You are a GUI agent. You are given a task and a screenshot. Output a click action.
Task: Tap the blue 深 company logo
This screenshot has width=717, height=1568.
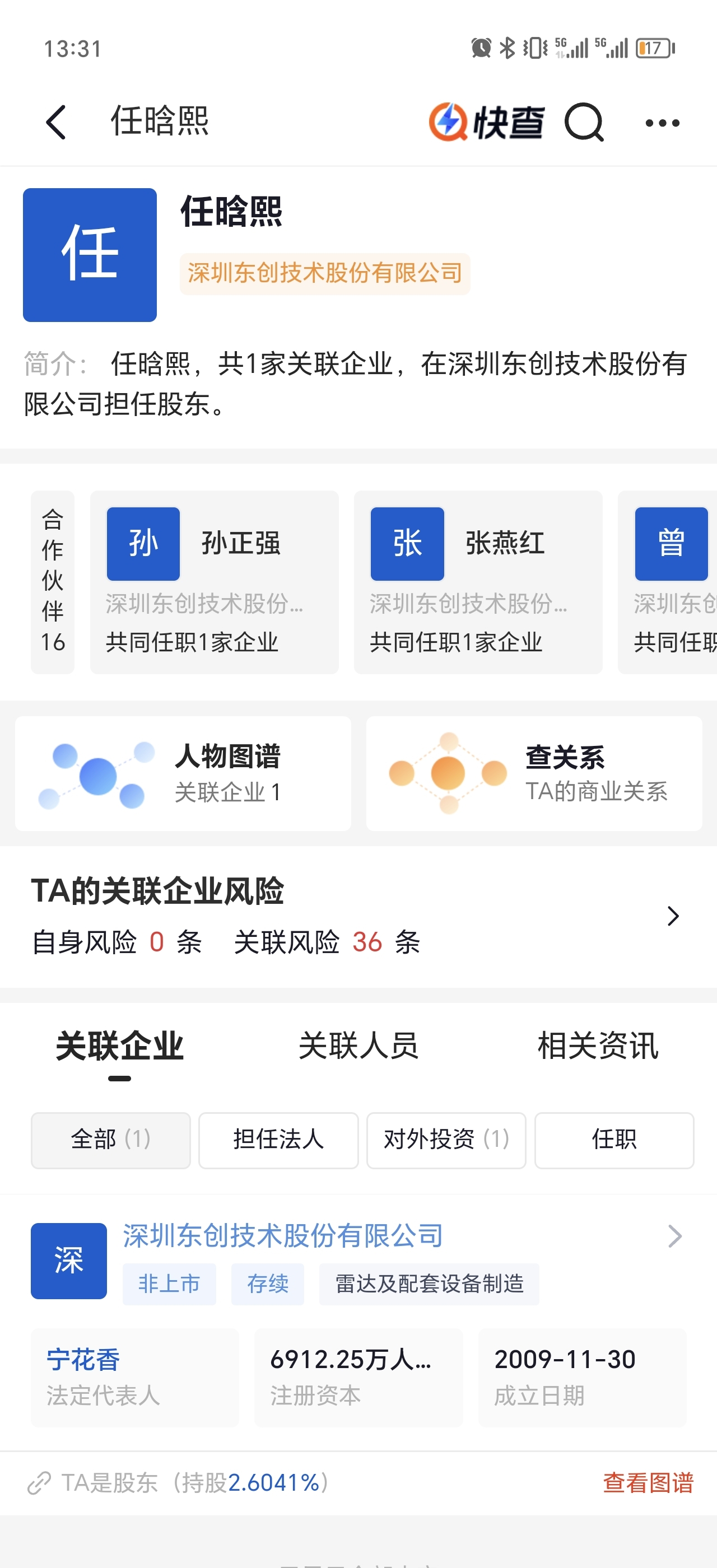(69, 1261)
